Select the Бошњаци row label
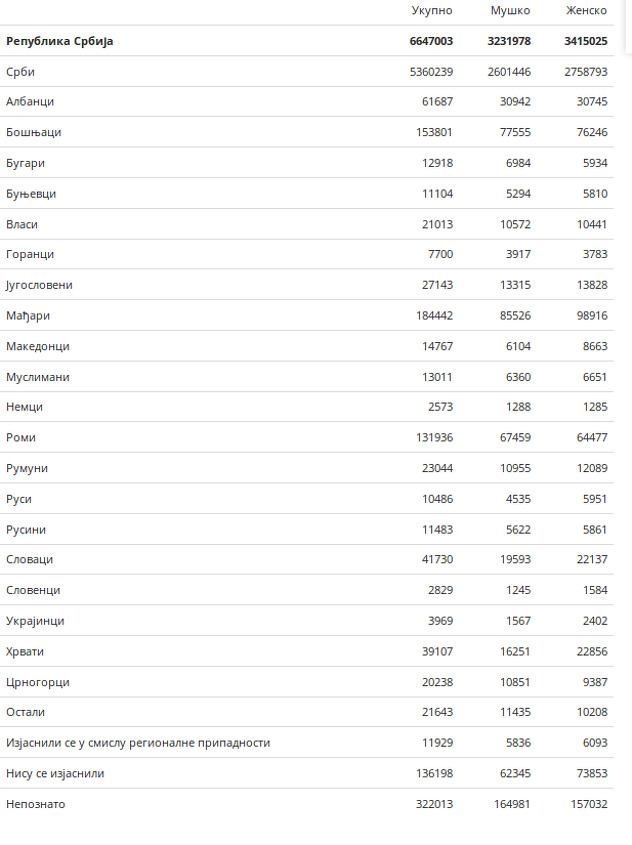The image size is (632, 845). [x=34, y=133]
